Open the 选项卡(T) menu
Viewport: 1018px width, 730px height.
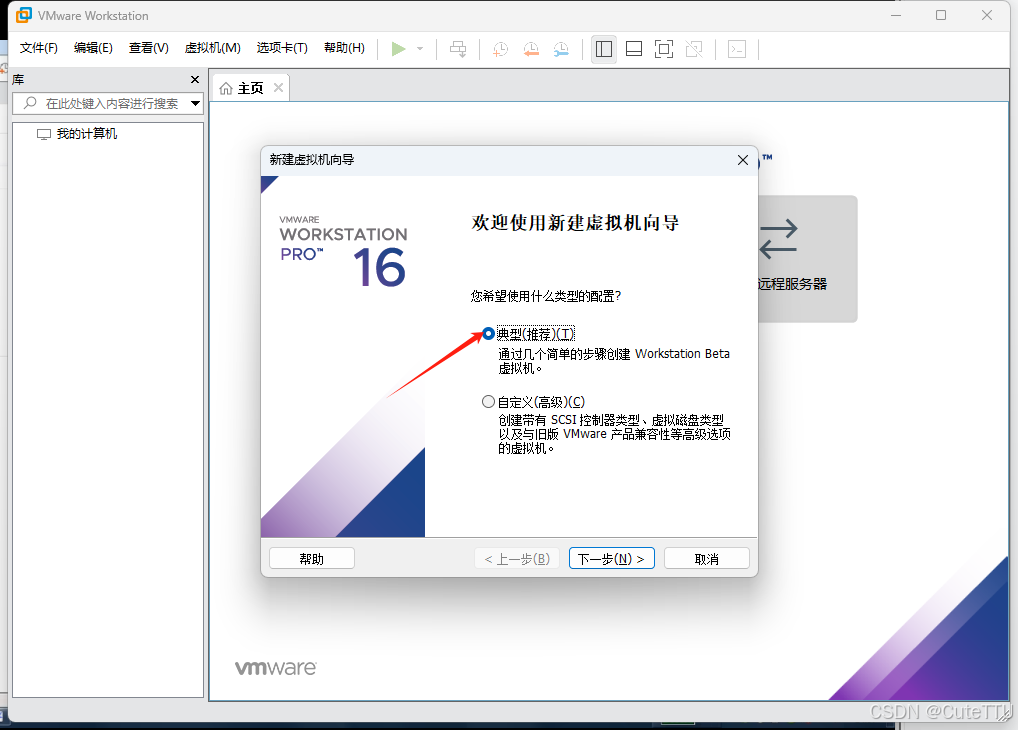tap(282, 48)
